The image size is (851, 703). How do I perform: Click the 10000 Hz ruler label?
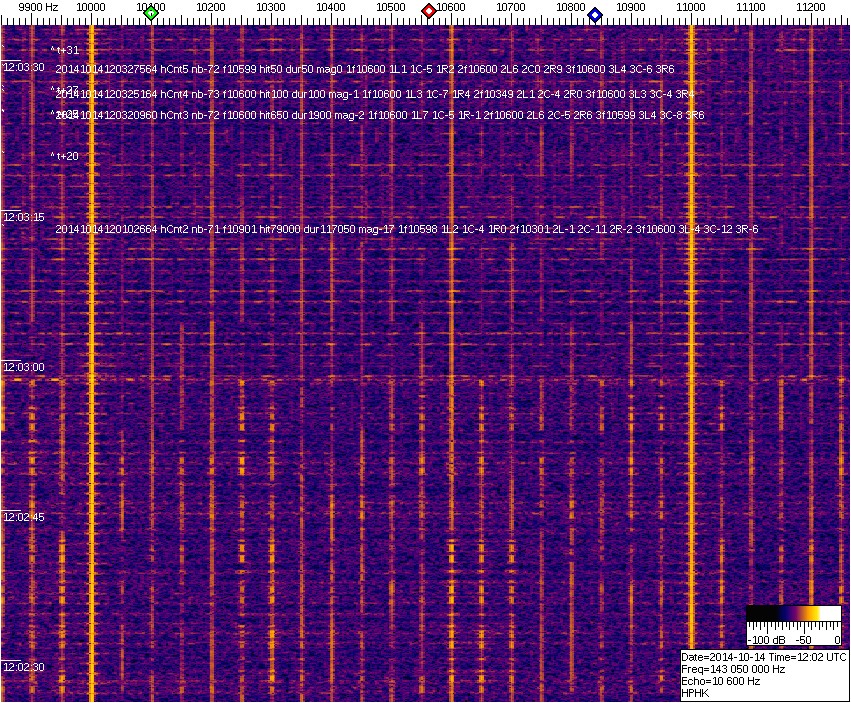tap(91, 7)
